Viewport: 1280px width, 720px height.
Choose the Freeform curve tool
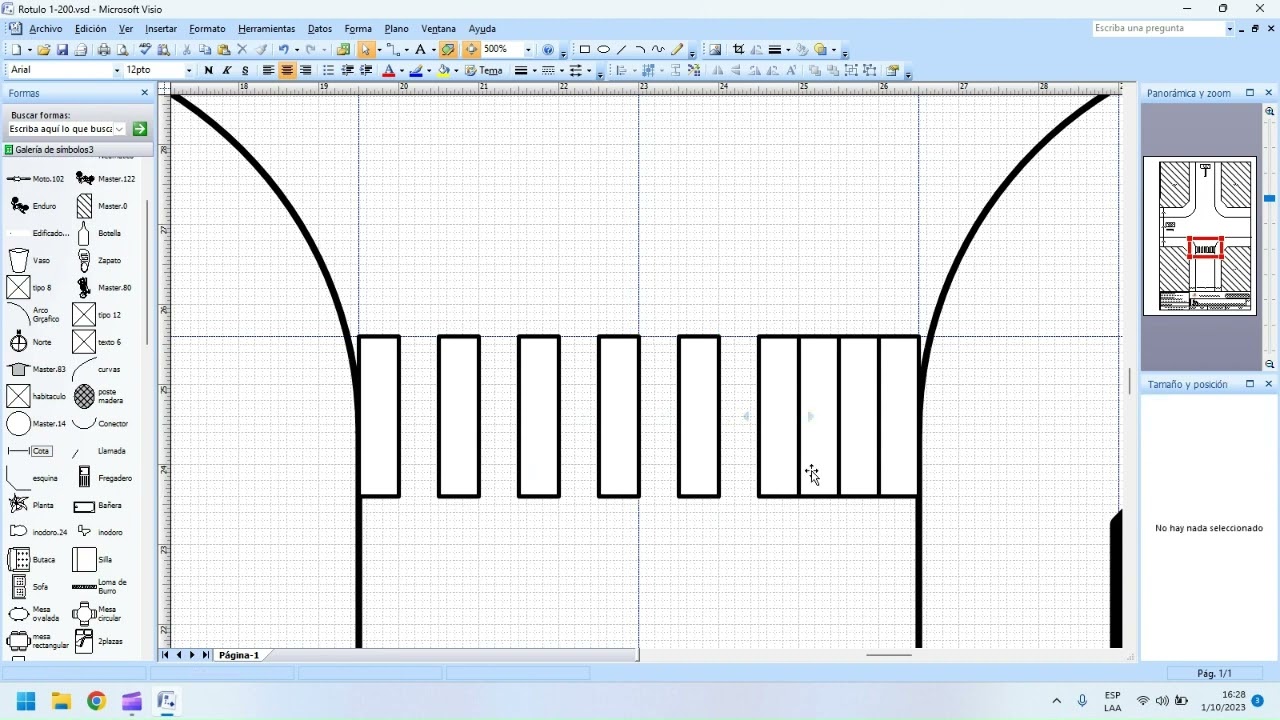pos(658,49)
